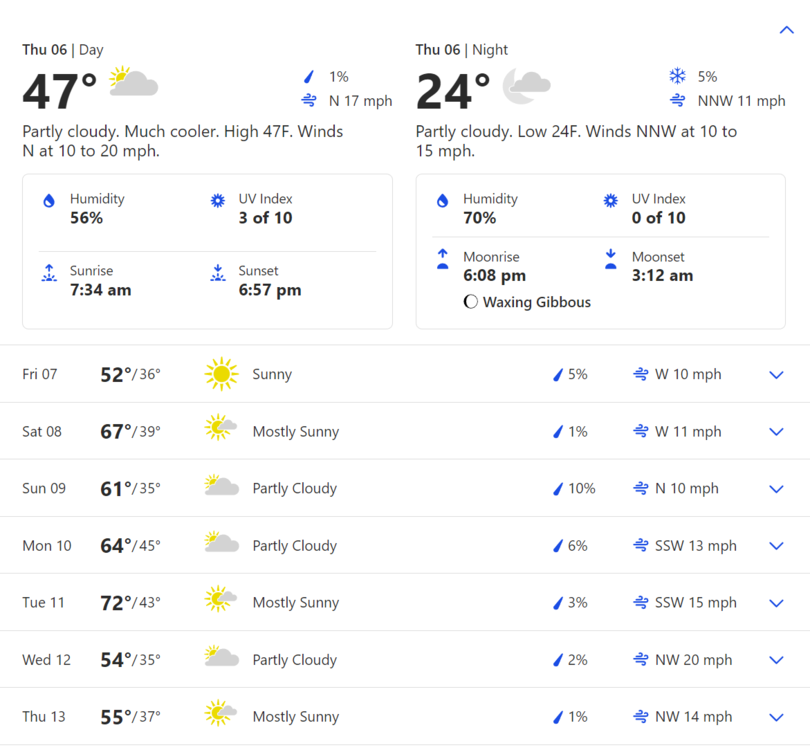Select the Tue 11 Mostly Sunny text
Screen dimensions: 810x750
[x=295, y=603]
